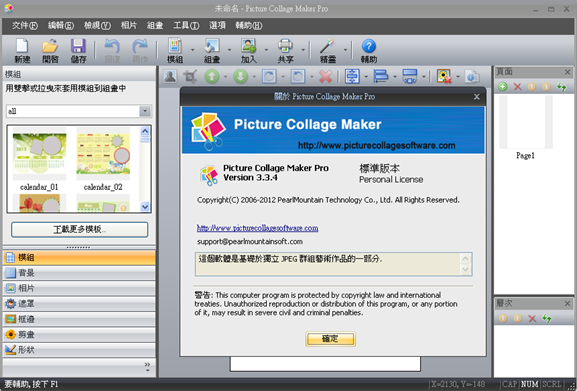Switch to the 形狀 sidebar tab
This screenshot has width=577, height=391.
point(79,350)
